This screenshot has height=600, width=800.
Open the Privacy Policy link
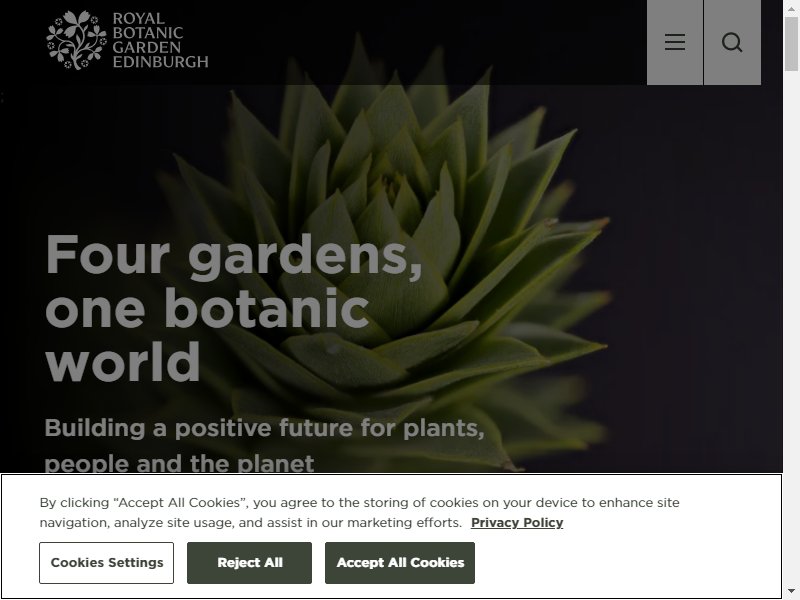click(517, 523)
